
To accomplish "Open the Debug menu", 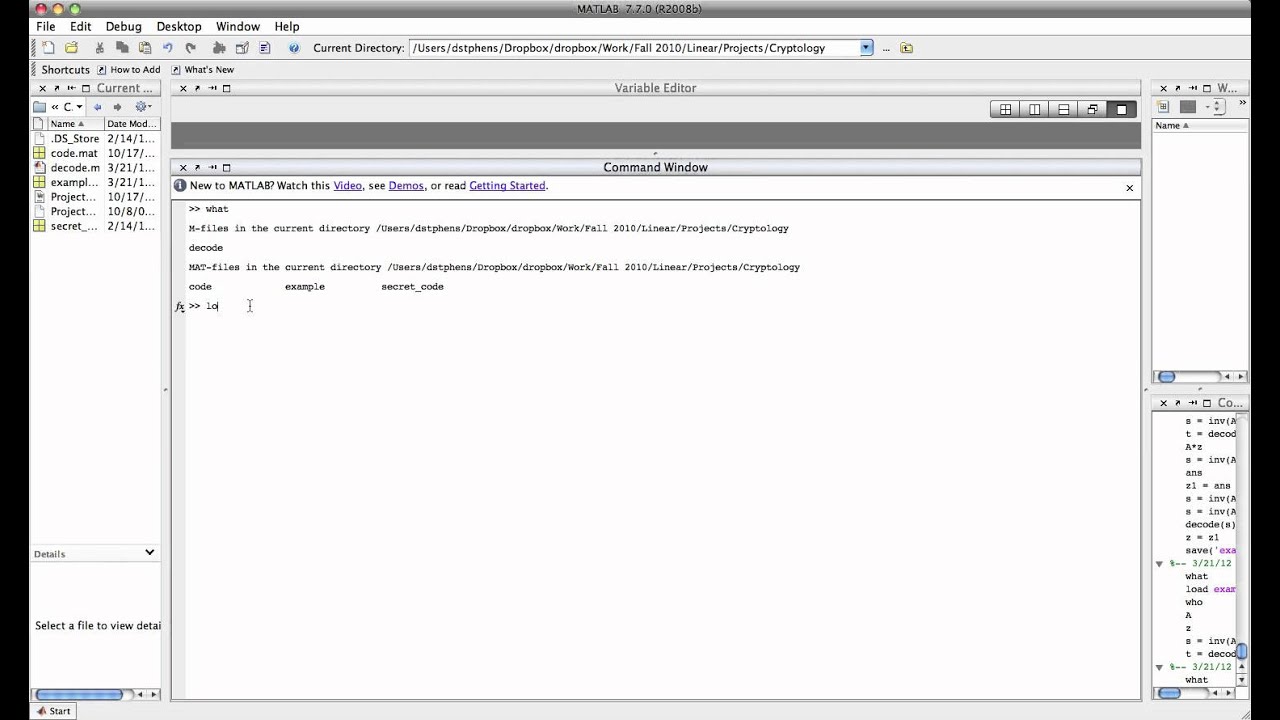I will 123,26.
